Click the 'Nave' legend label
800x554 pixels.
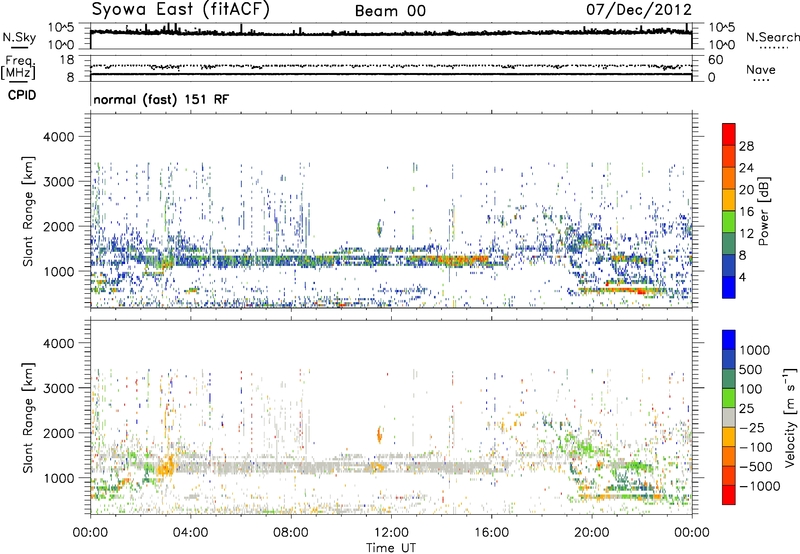point(760,70)
